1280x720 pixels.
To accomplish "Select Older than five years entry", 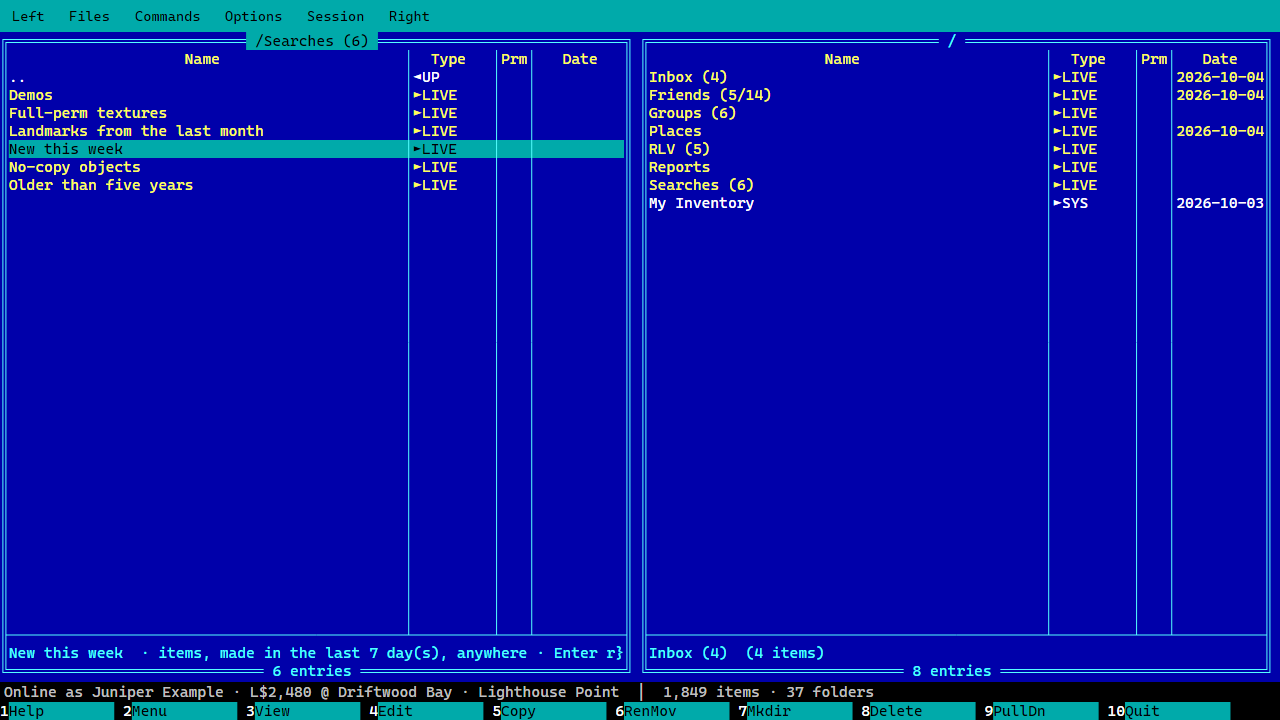I will pyautogui.click(x=316, y=185).
